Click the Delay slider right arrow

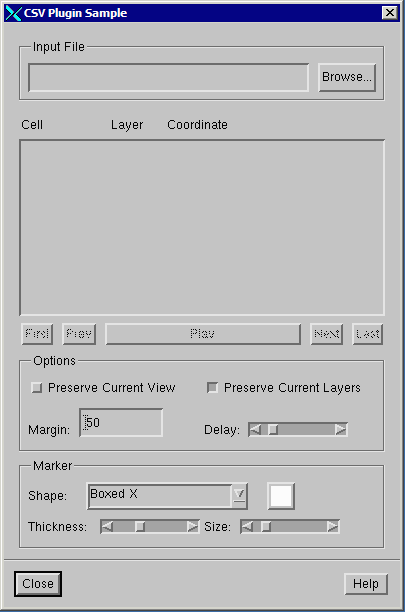pyautogui.click(x=341, y=430)
